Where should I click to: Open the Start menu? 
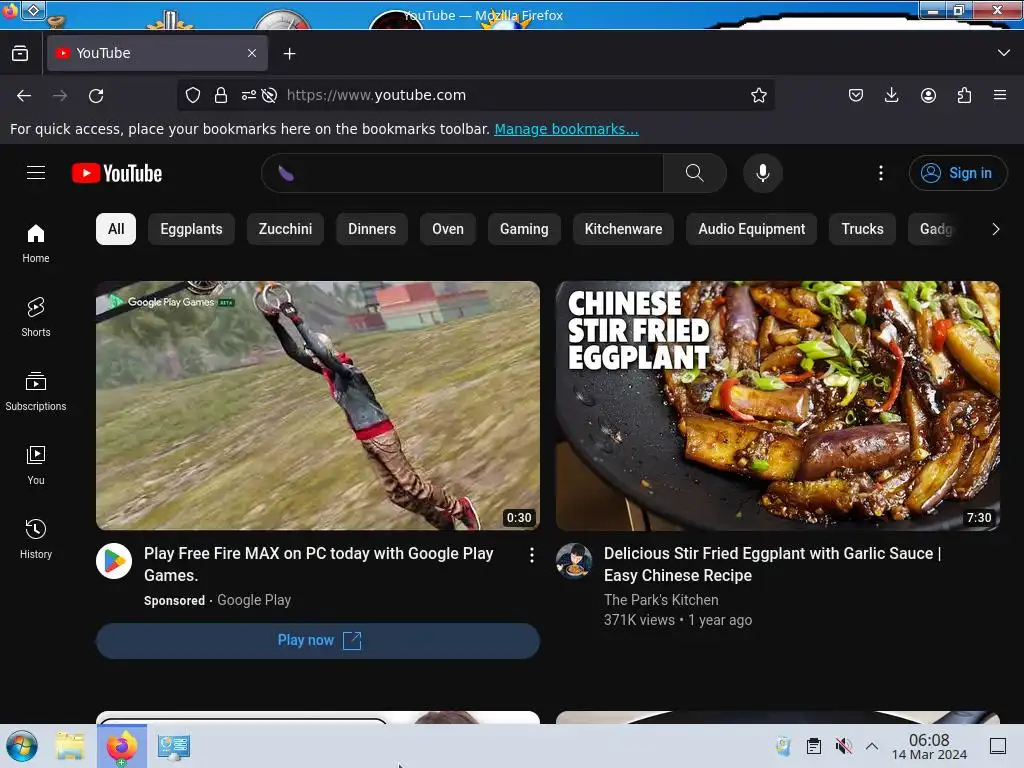tap(22, 746)
